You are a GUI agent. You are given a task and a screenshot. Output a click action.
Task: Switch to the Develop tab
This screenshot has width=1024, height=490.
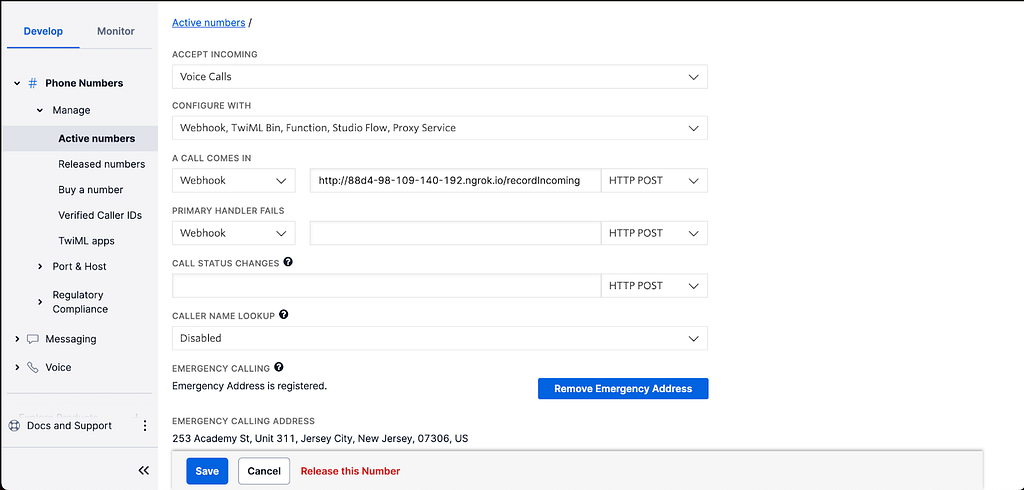coord(43,31)
